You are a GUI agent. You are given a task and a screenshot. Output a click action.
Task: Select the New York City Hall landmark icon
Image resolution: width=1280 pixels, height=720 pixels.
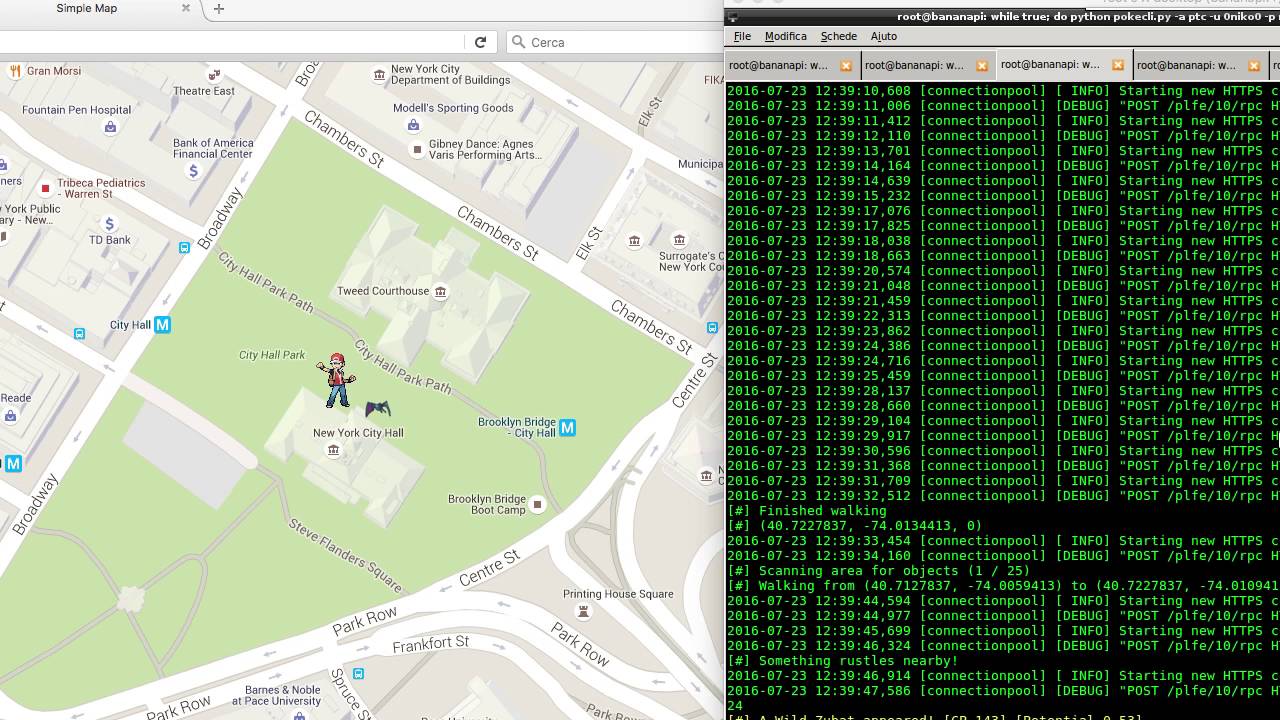pos(333,450)
